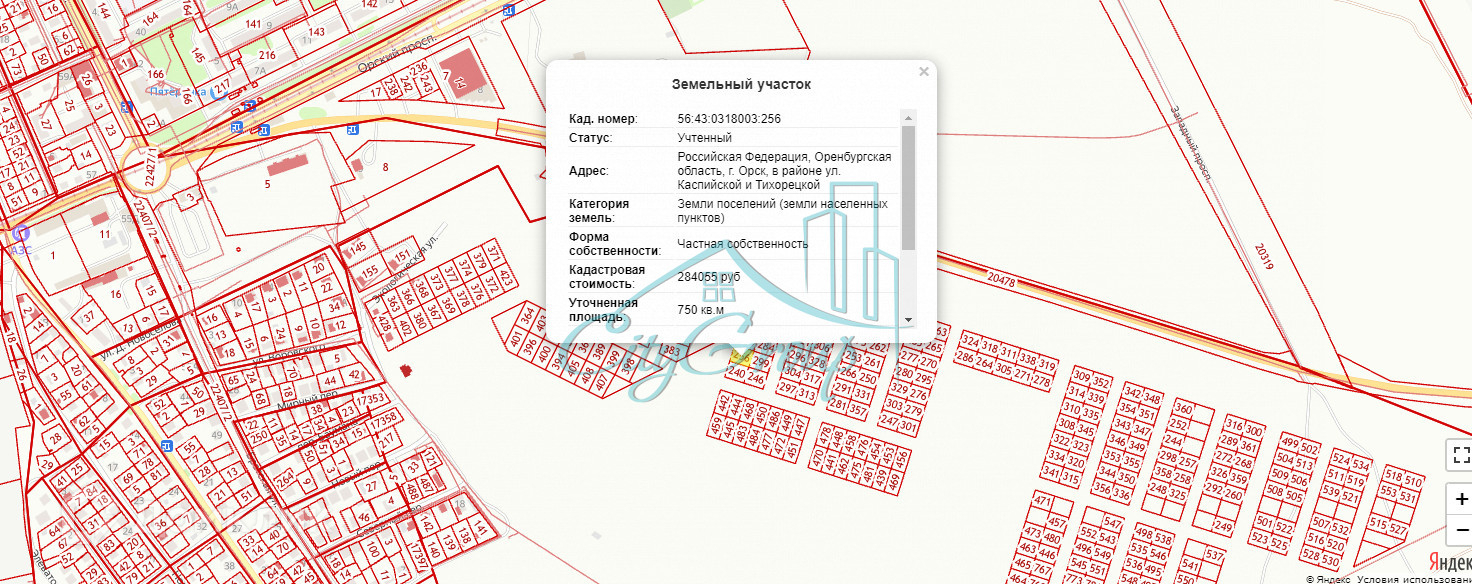
Task: Click the bus stop icon near parcel 21 lower-left
Action: pyautogui.click(x=167, y=446)
